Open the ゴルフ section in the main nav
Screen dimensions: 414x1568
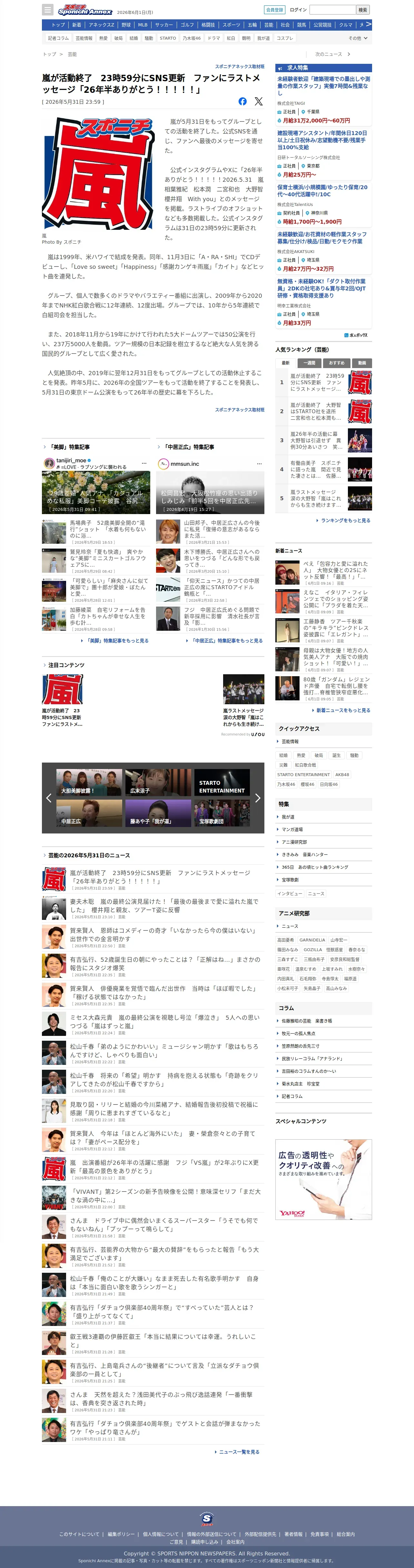(187, 25)
